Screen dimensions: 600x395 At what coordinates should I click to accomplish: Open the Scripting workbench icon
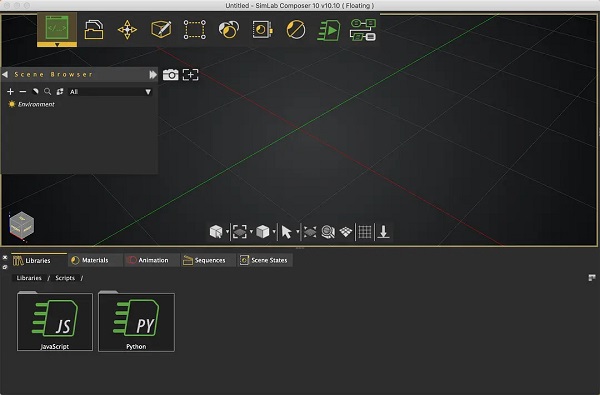tap(57, 28)
